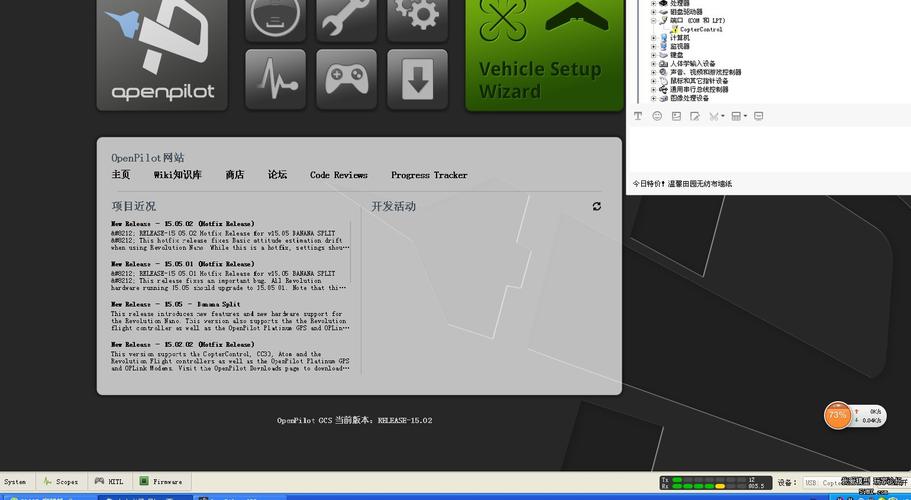Switch to the System tab
Viewport: 911px width, 500px height.
pos(15,481)
